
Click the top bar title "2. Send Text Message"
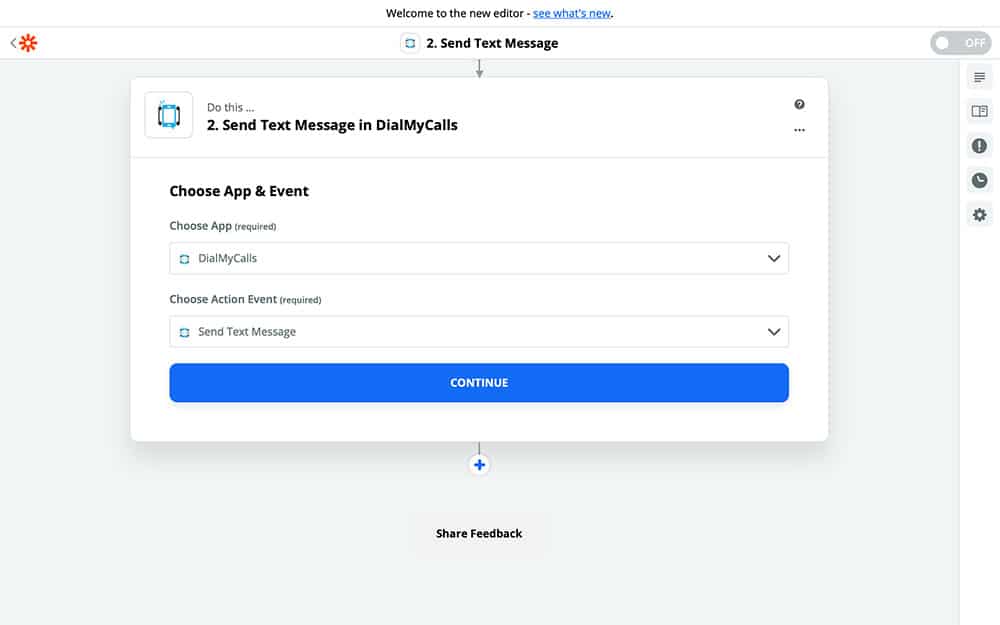[x=492, y=43]
